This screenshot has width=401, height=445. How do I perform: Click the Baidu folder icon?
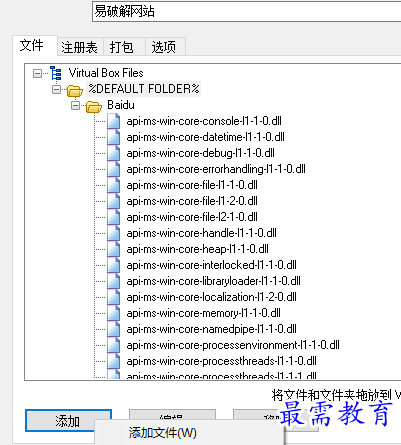pos(94,107)
